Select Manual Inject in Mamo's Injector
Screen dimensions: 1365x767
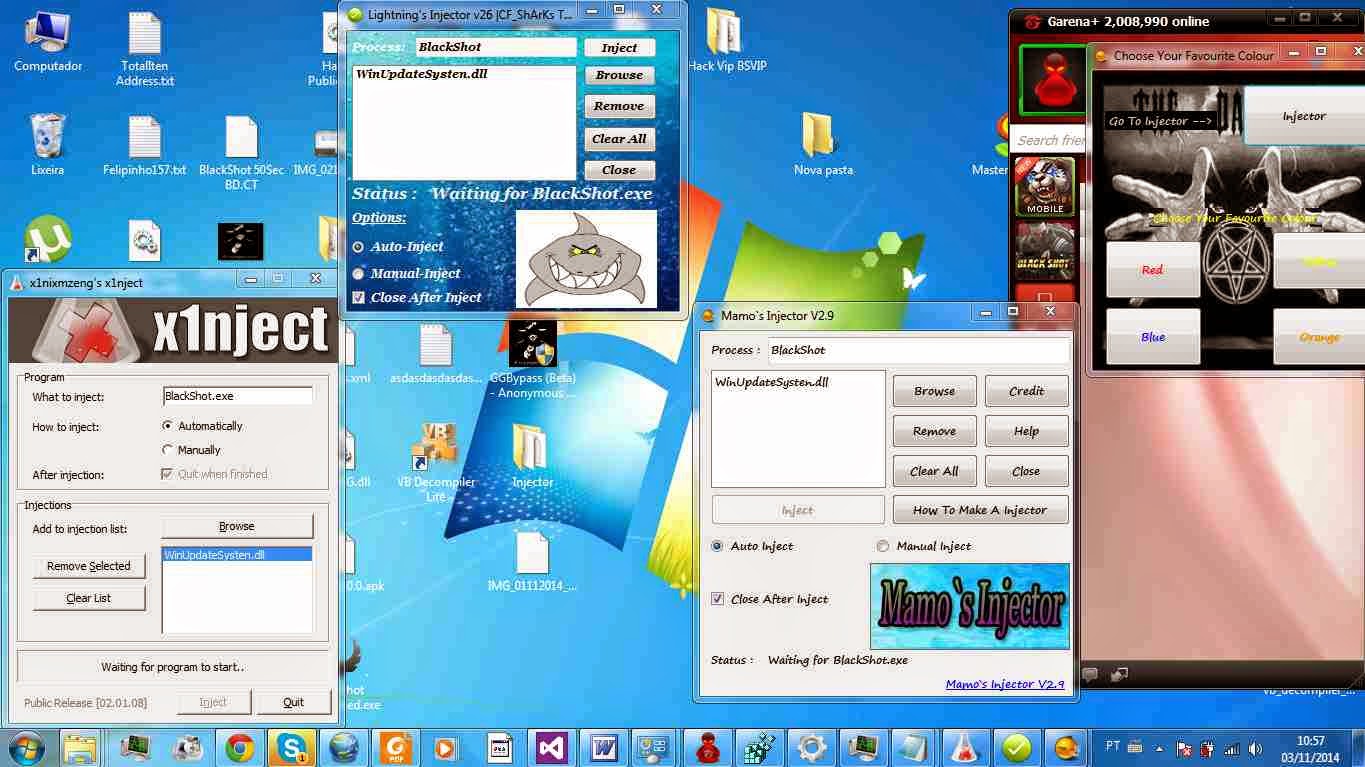(x=883, y=546)
